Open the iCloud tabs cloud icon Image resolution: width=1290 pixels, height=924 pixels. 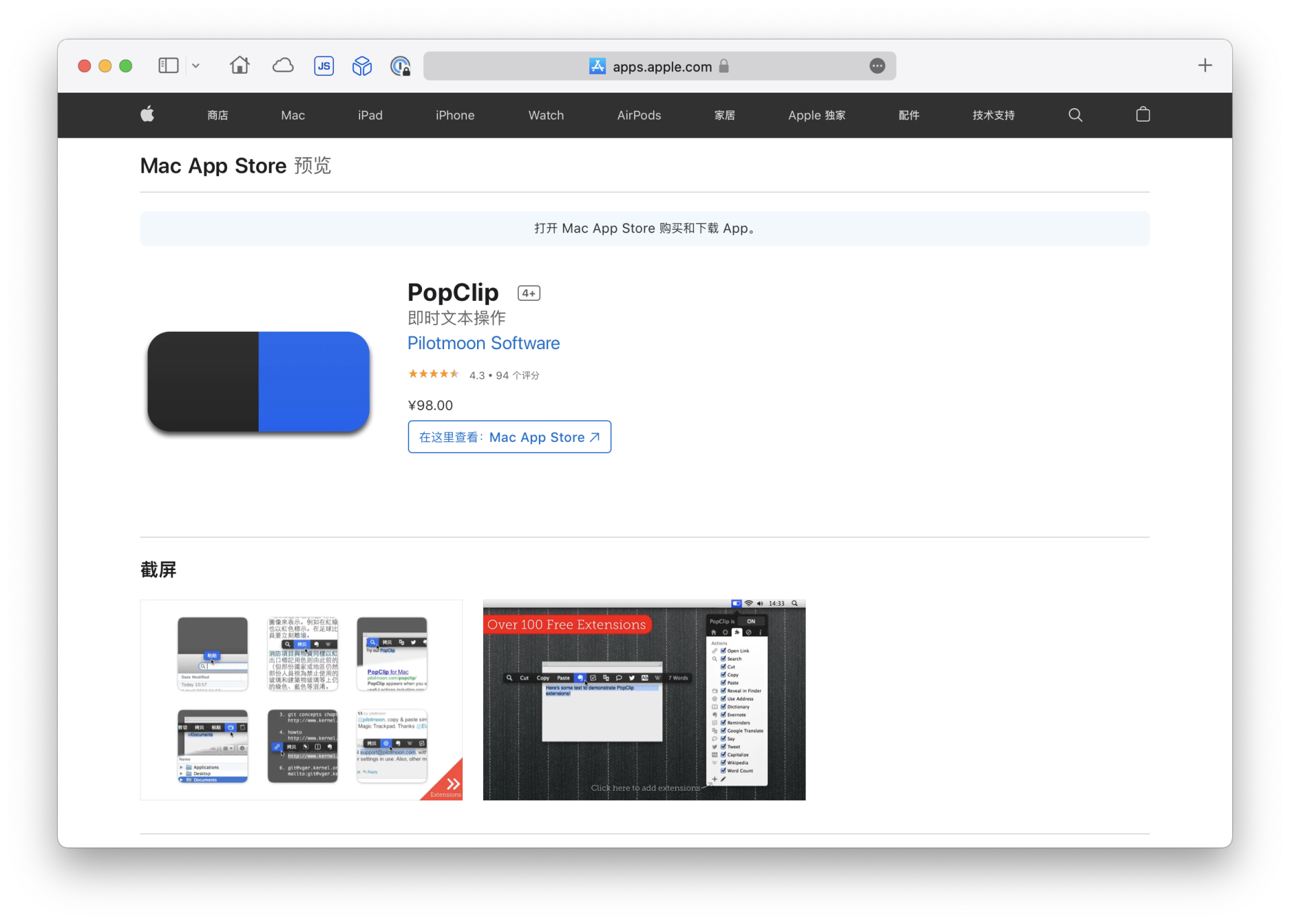[283, 65]
